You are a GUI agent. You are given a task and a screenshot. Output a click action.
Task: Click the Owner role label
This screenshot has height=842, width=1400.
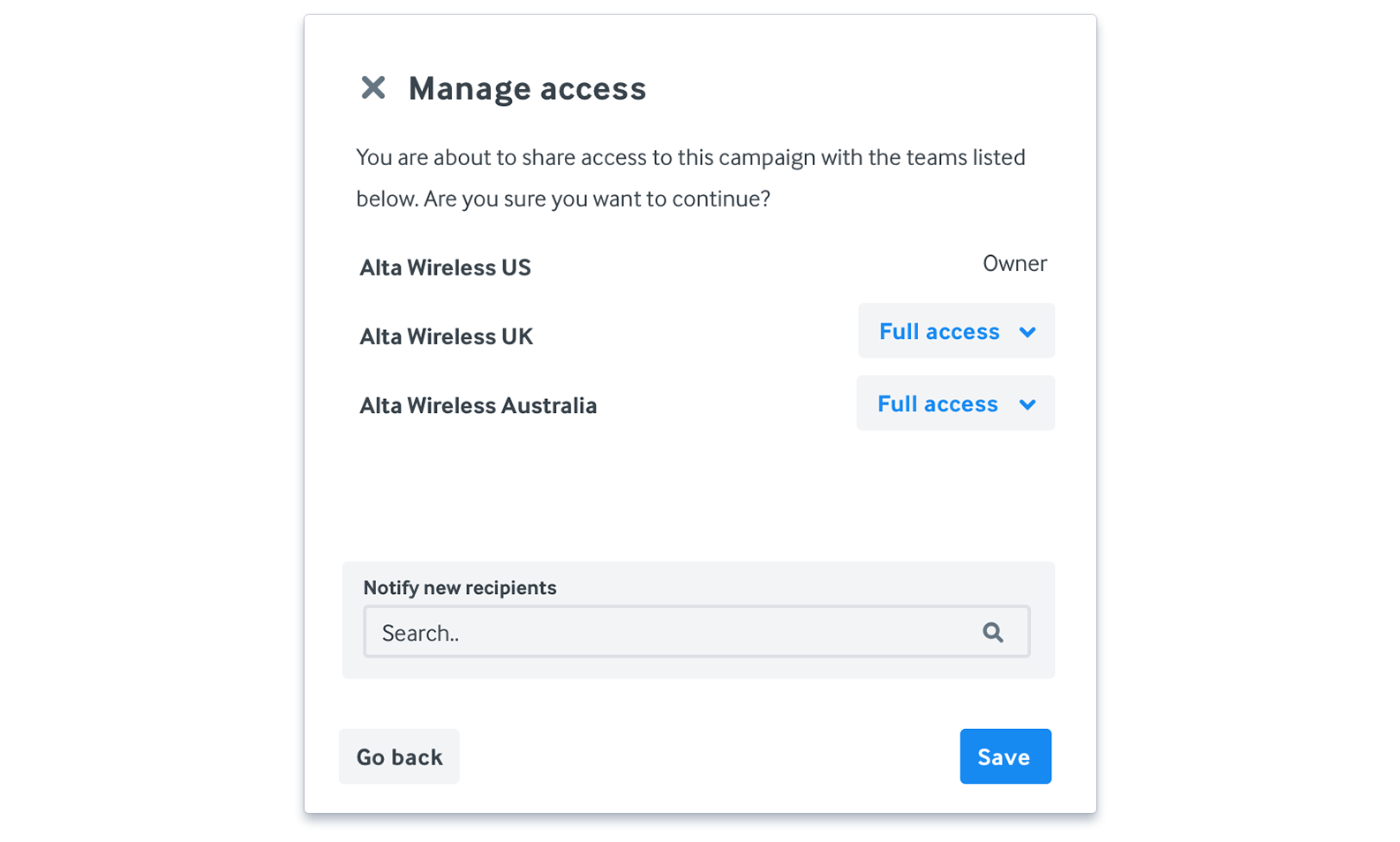click(1014, 263)
